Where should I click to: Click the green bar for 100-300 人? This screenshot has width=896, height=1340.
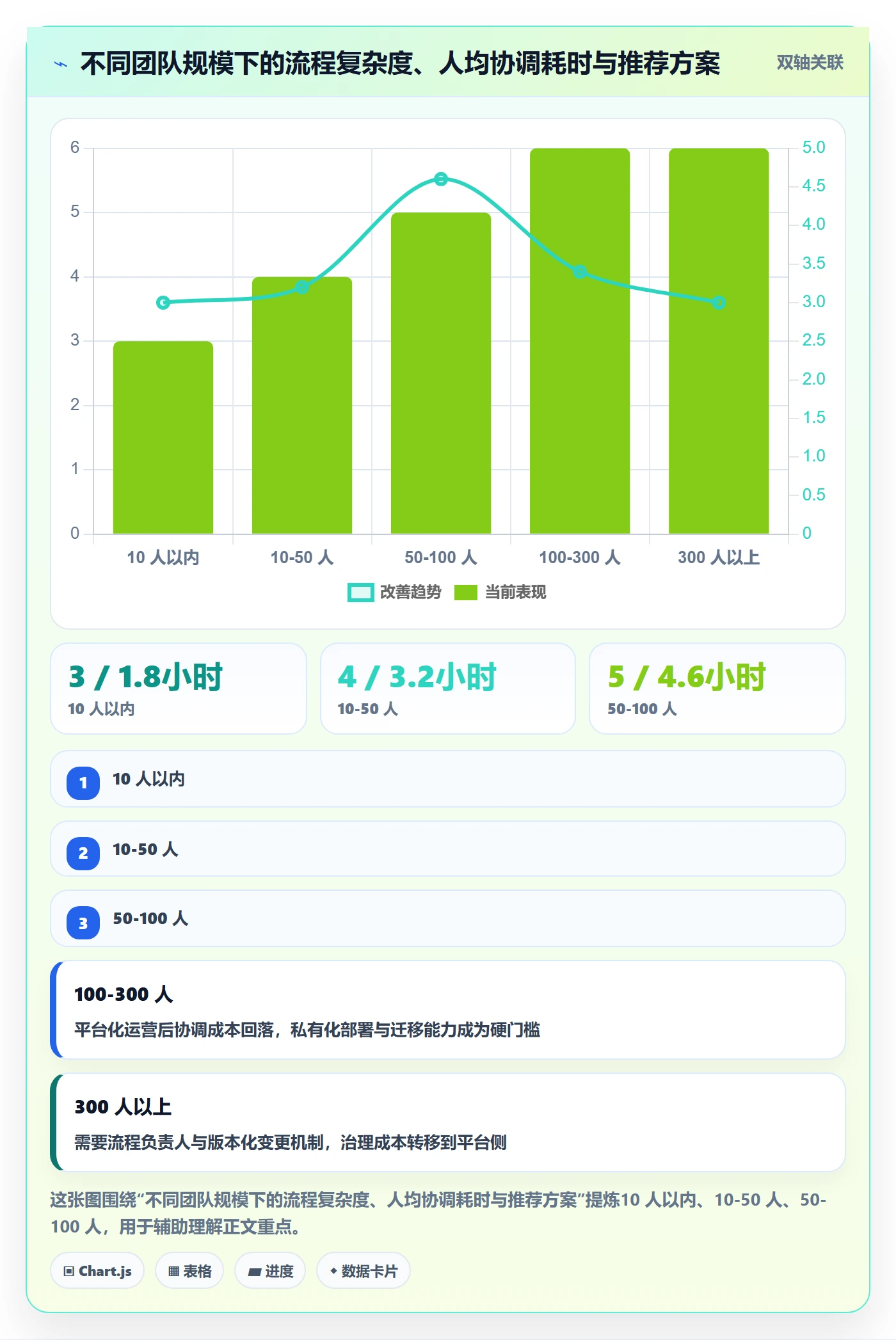click(x=580, y=341)
